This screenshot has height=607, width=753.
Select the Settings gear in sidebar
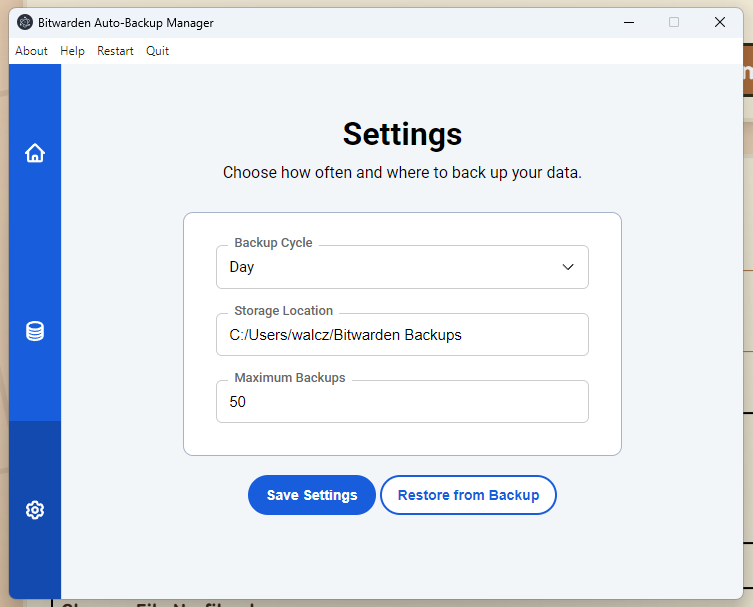tap(35, 510)
